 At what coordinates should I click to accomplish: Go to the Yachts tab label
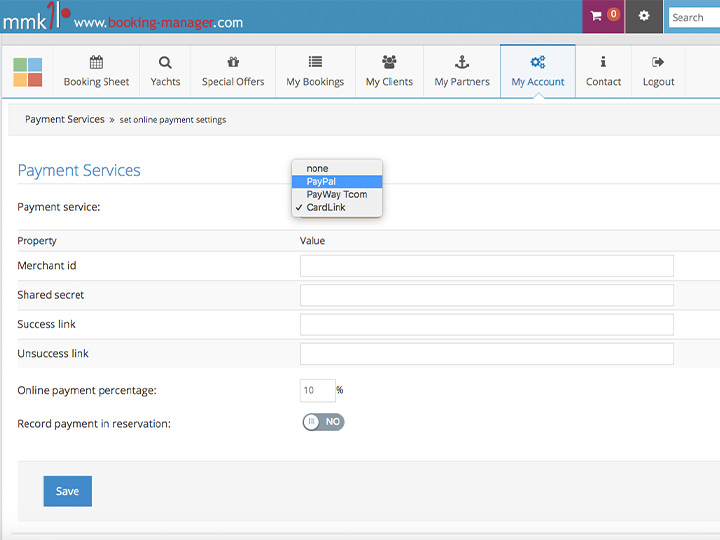165,82
